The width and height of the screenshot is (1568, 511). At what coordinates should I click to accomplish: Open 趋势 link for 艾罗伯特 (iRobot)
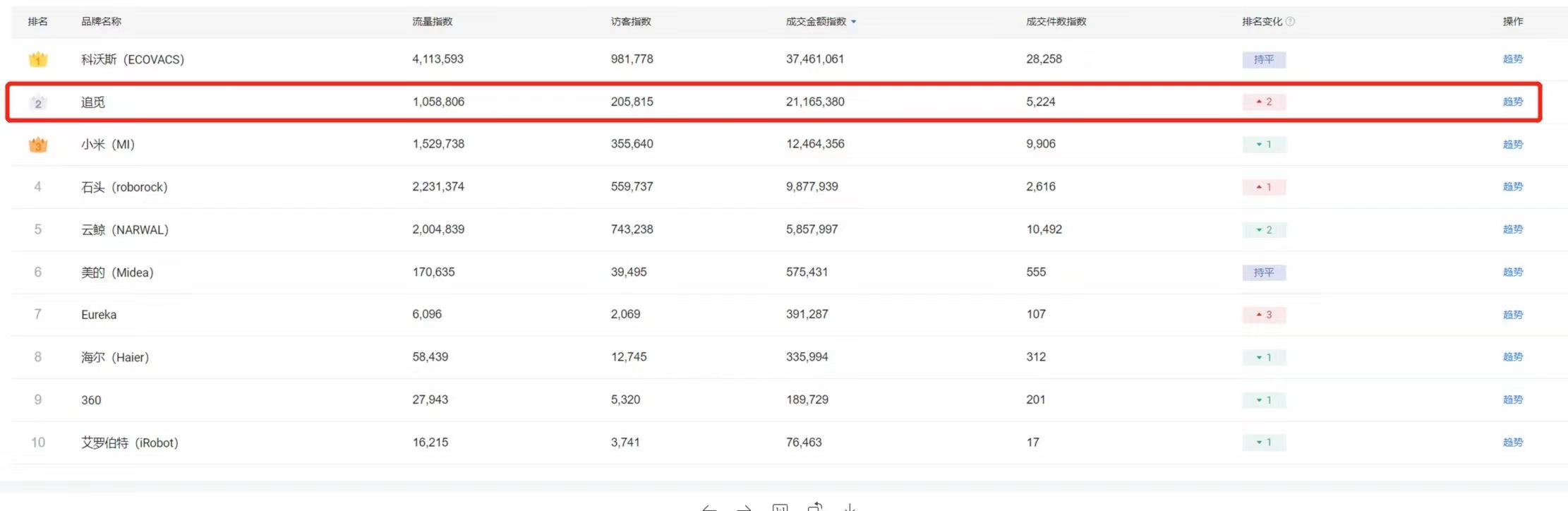pos(1512,442)
